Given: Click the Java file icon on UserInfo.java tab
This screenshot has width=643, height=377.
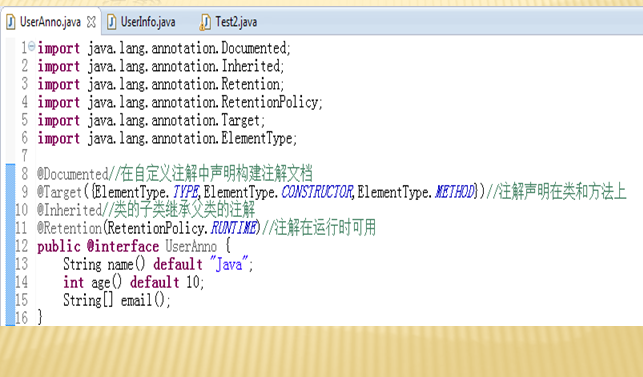Looking at the screenshot, I should [112, 22].
